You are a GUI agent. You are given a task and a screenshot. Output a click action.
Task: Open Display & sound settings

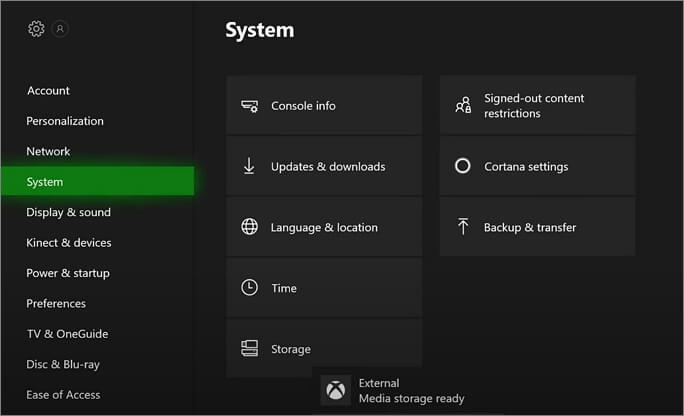68,213
